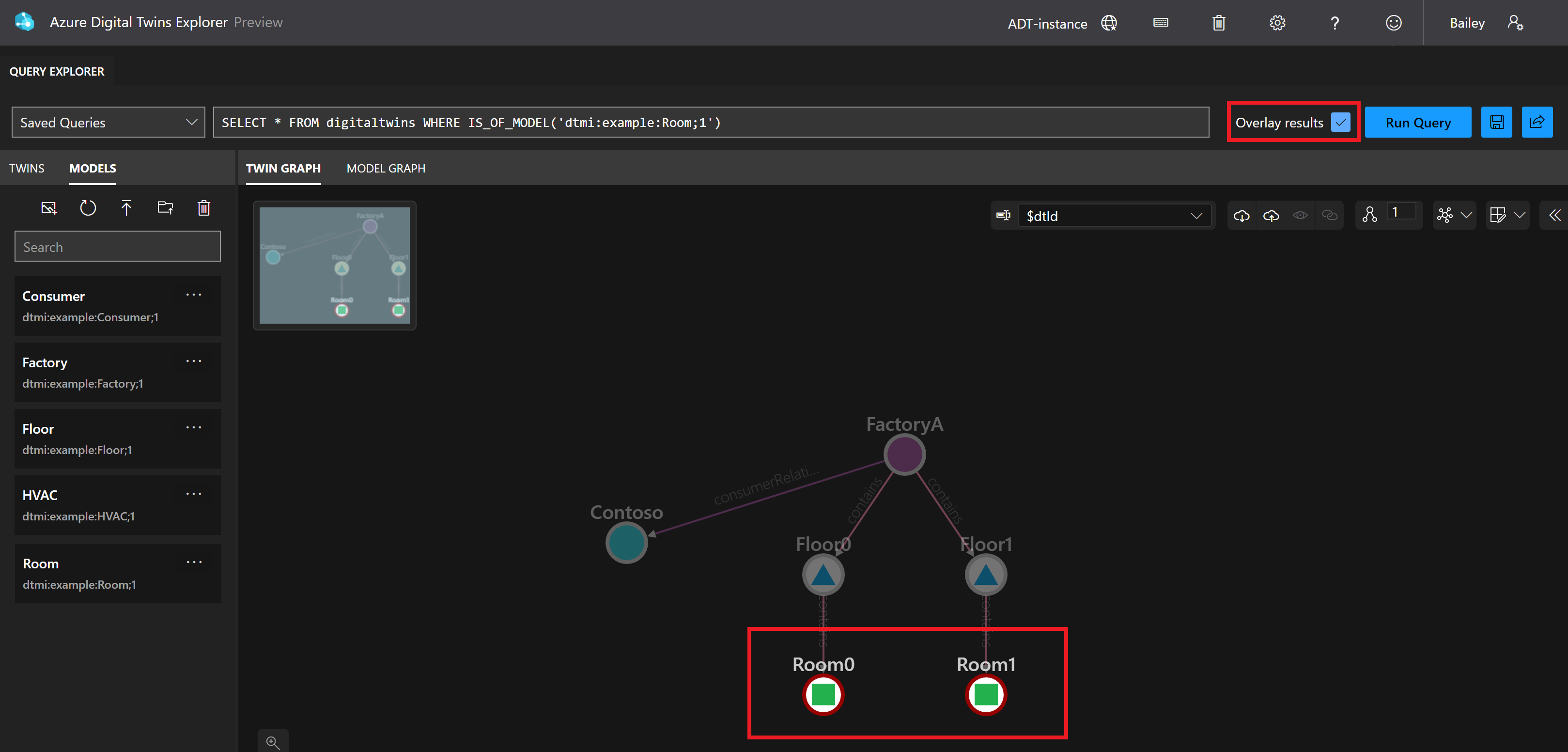Refresh the models list
1568x752 pixels.
pyautogui.click(x=88, y=208)
